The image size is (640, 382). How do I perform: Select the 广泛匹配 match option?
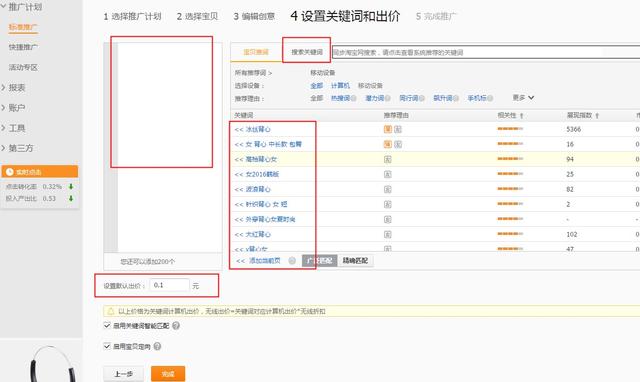click(x=320, y=260)
